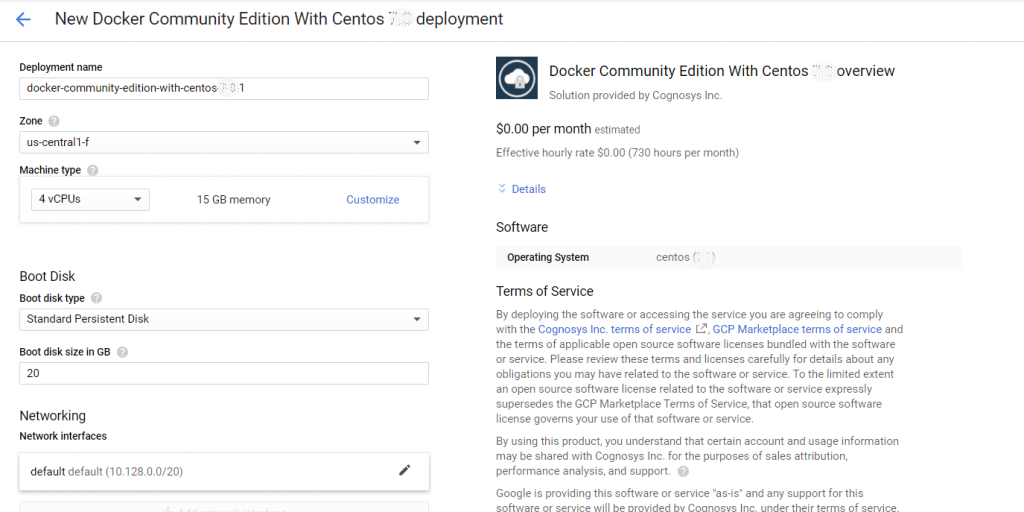Open Standard Persistent Disk dropdown

tap(224, 319)
